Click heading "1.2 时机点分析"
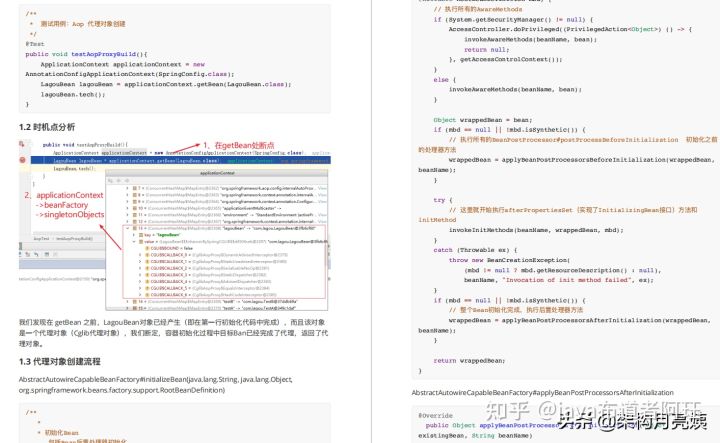Image resolution: width=720 pixels, height=443 pixels. click(47, 127)
